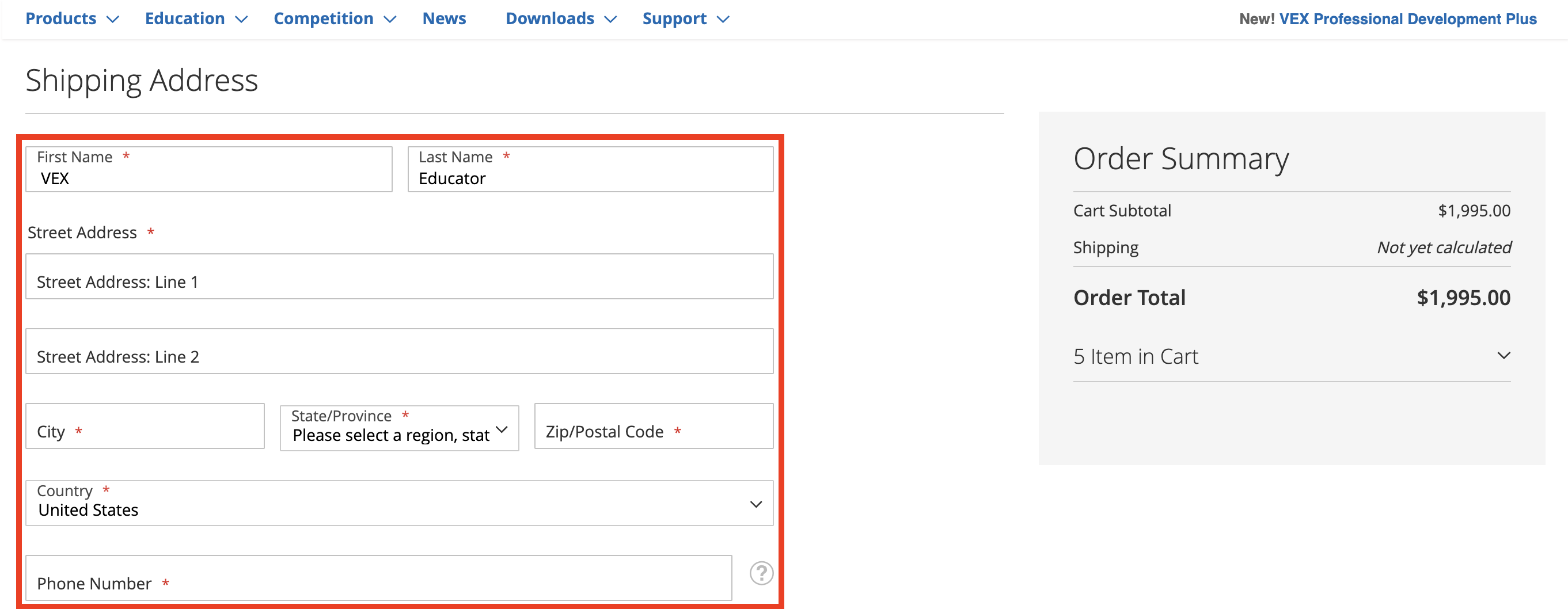Click the Support menu chevron icon
This screenshot has height=609, width=1568.
(x=723, y=19)
